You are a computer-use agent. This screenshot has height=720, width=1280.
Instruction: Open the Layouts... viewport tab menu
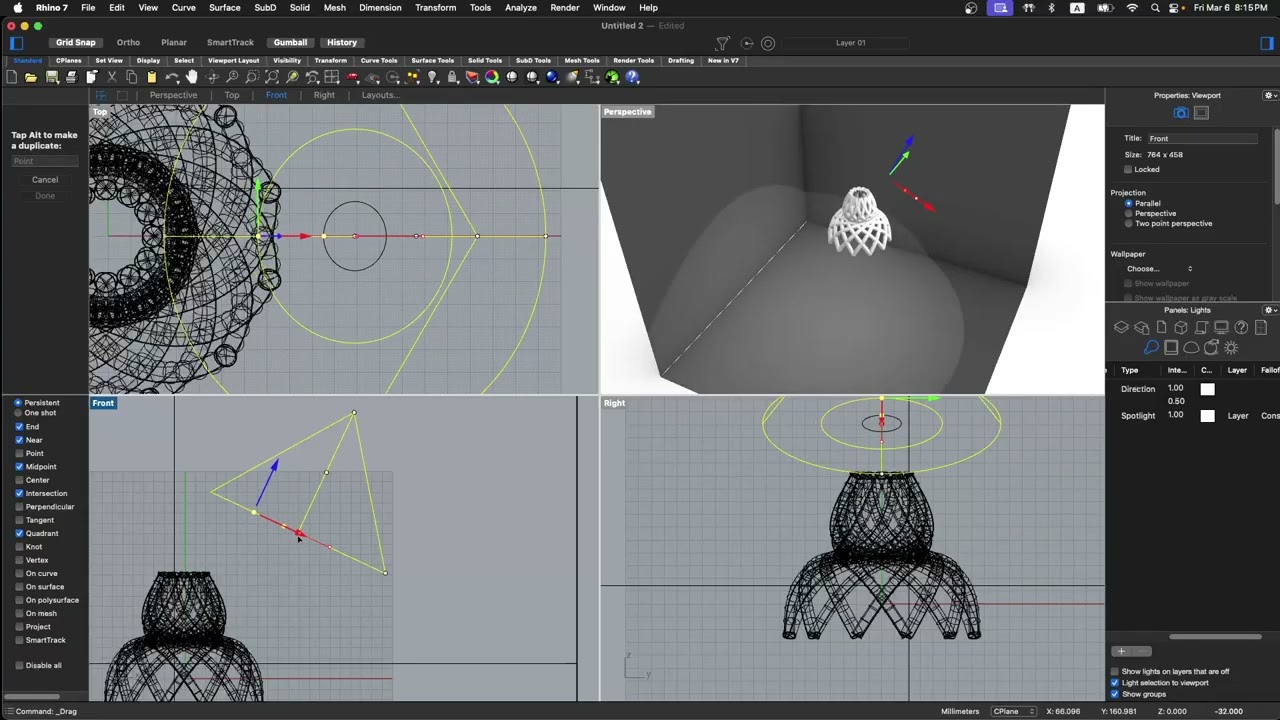click(x=380, y=95)
